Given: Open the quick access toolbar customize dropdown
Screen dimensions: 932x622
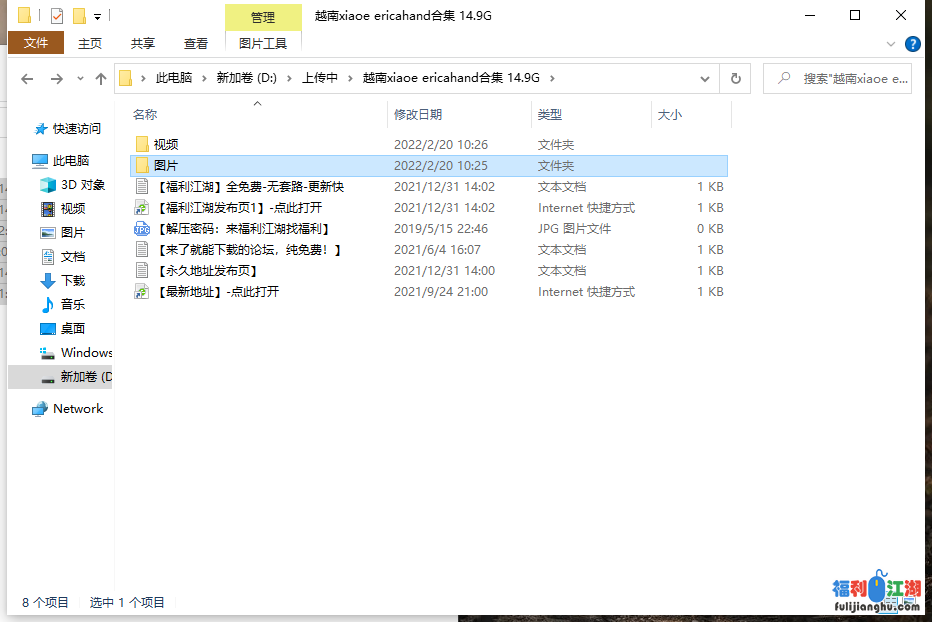Looking at the screenshot, I should click(98, 16).
